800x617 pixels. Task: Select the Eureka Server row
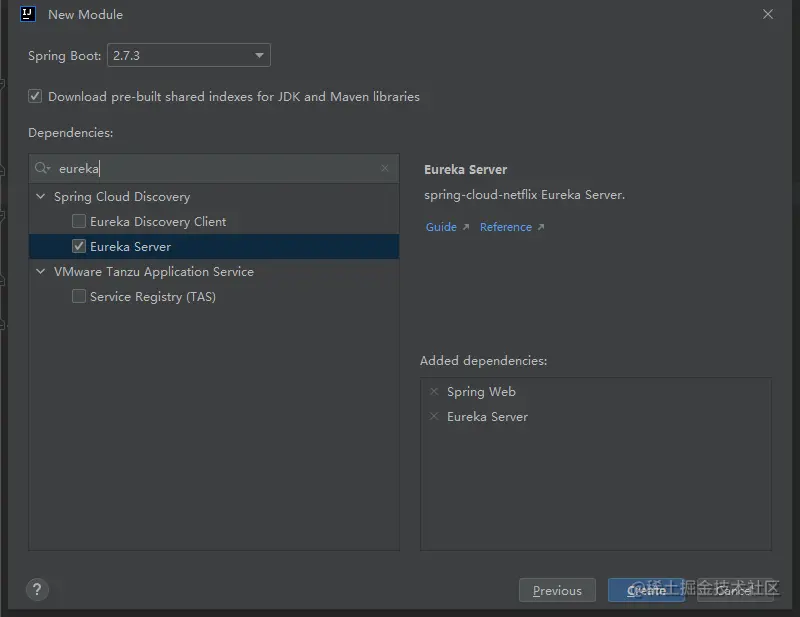tap(214, 246)
